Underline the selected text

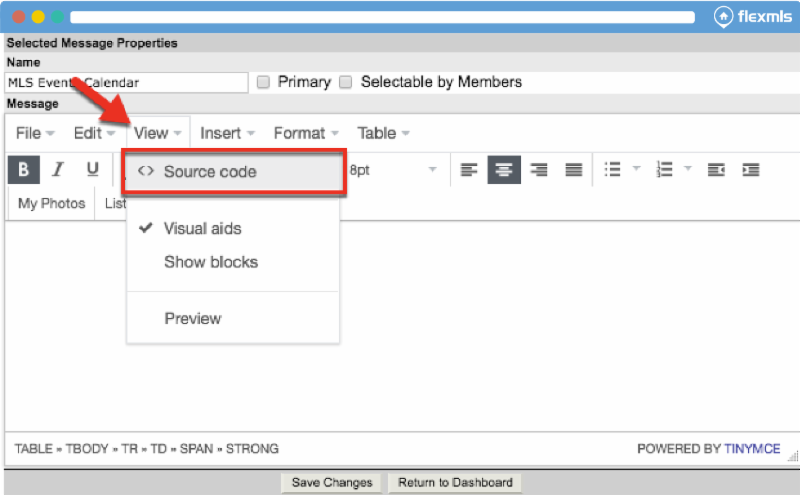click(92, 170)
